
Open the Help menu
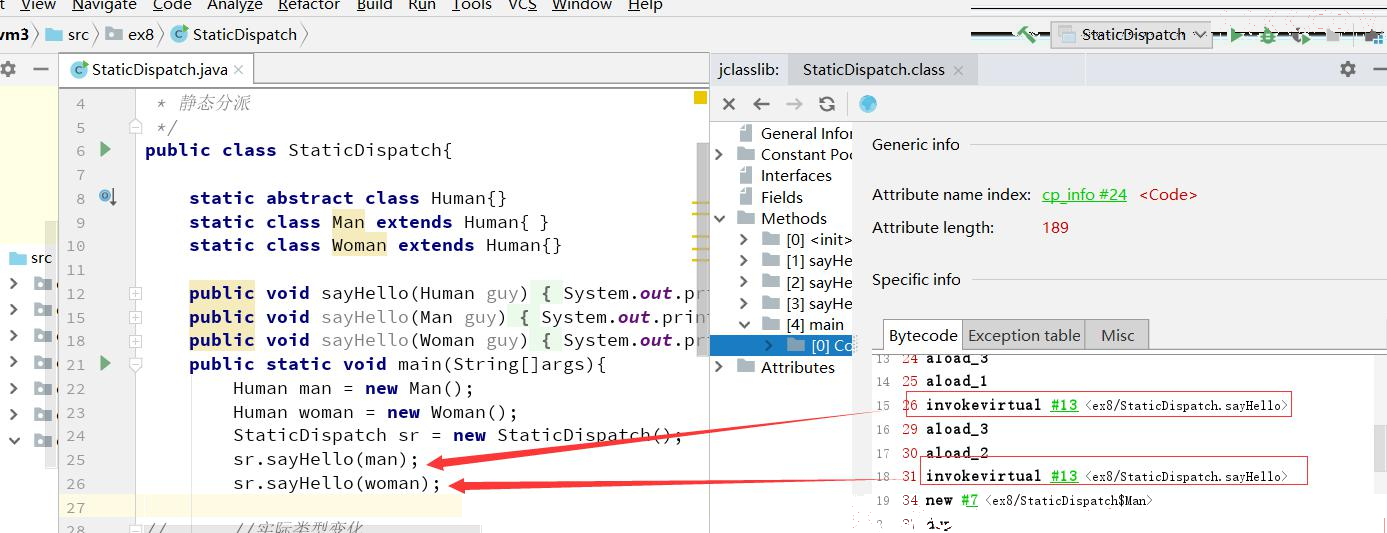click(645, 5)
